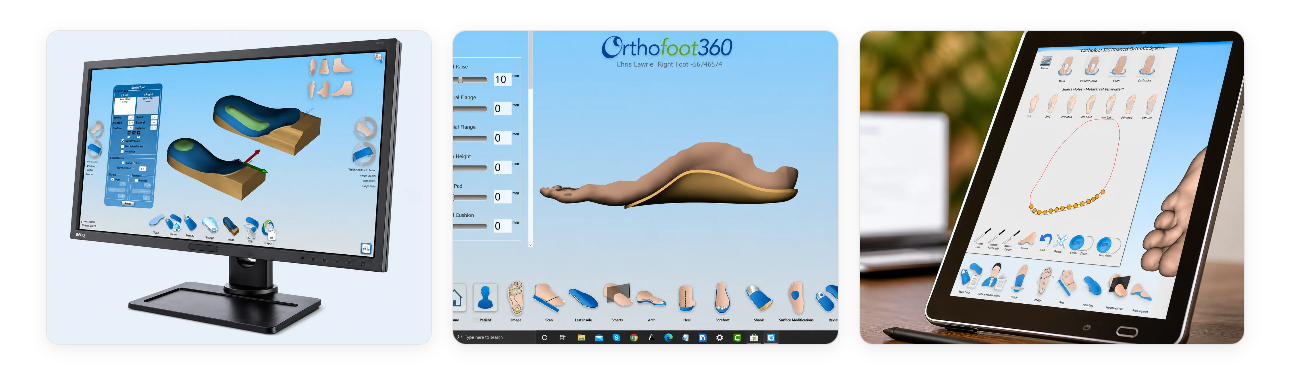This screenshot has width=1290, height=372.
Task: Edit the Height value field showing 0
Action: click(501, 168)
